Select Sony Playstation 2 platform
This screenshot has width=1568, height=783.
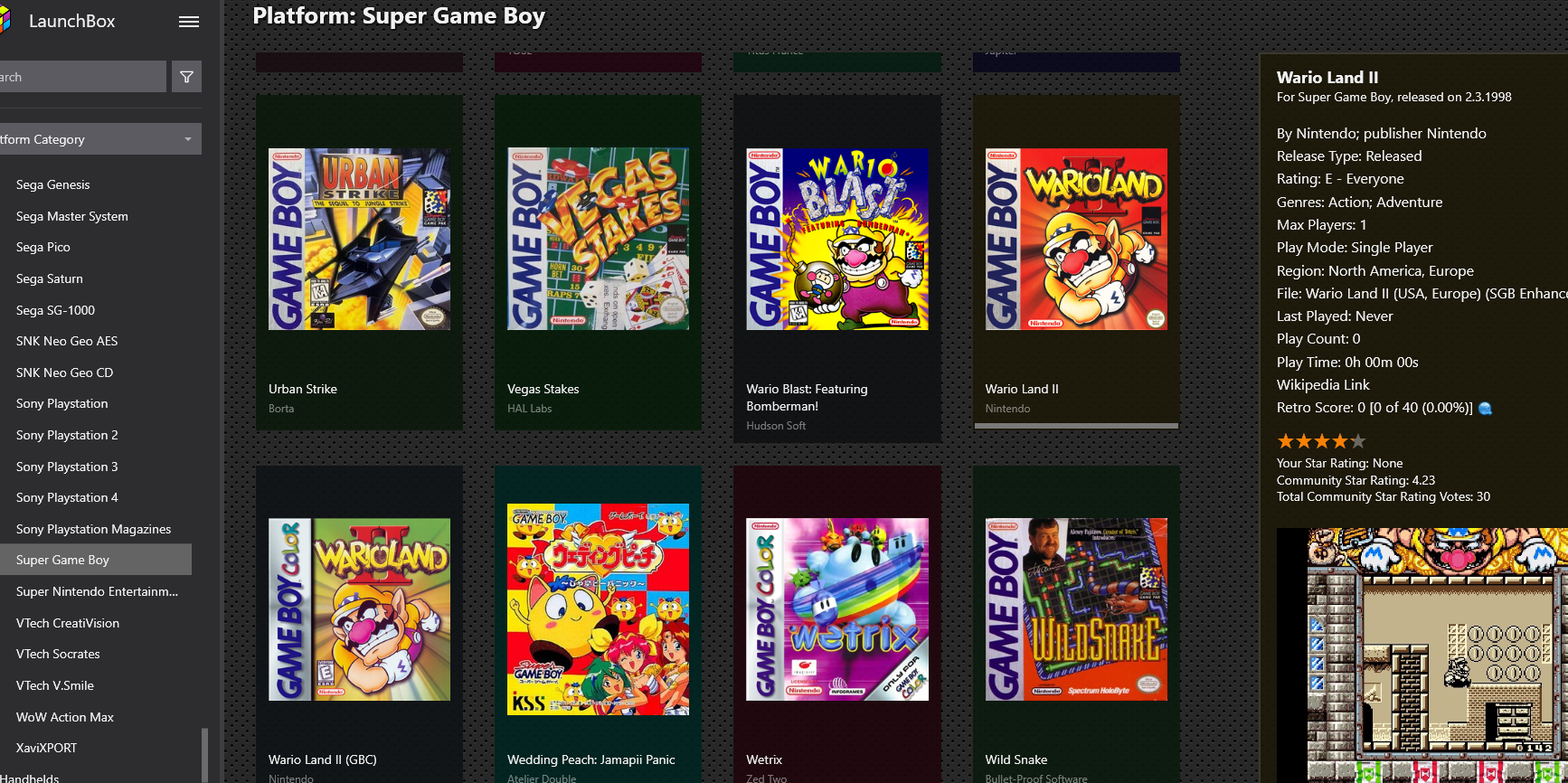[x=67, y=435]
